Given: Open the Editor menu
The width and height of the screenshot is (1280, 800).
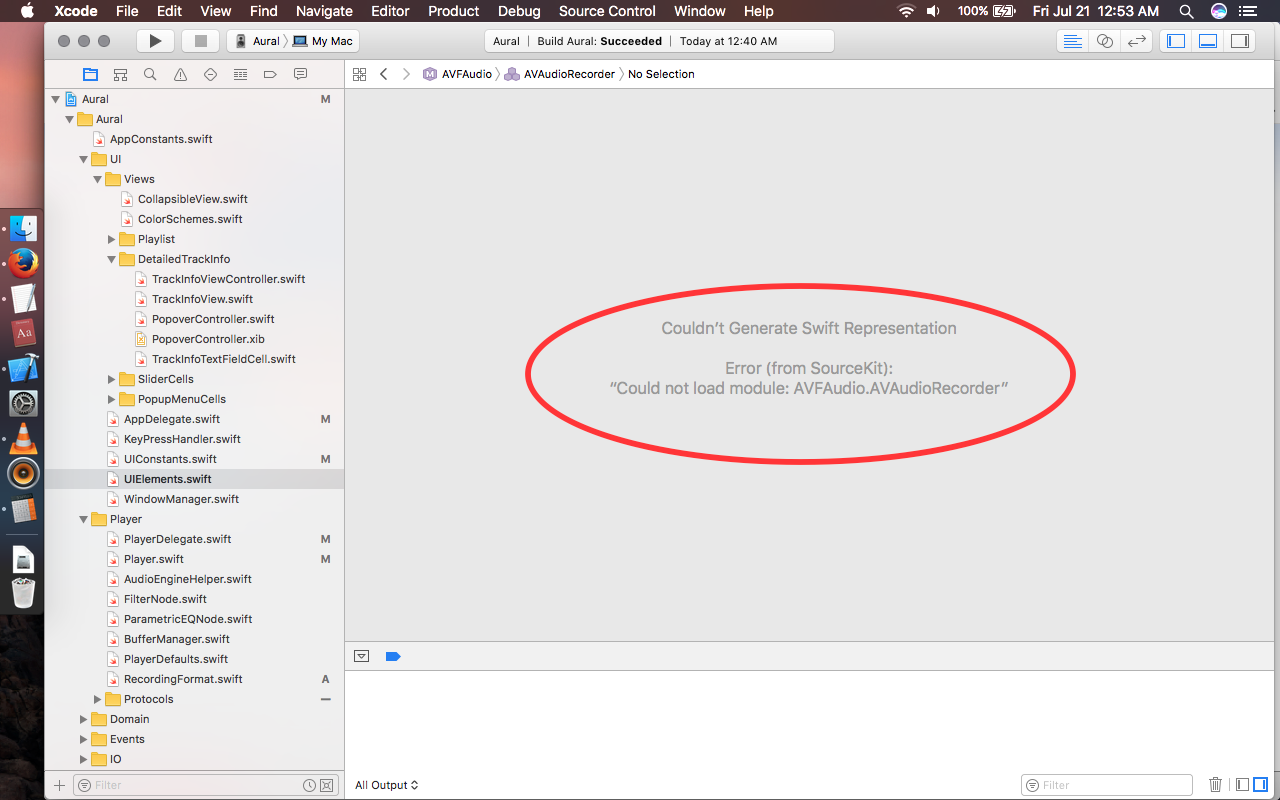Looking at the screenshot, I should click(x=390, y=11).
